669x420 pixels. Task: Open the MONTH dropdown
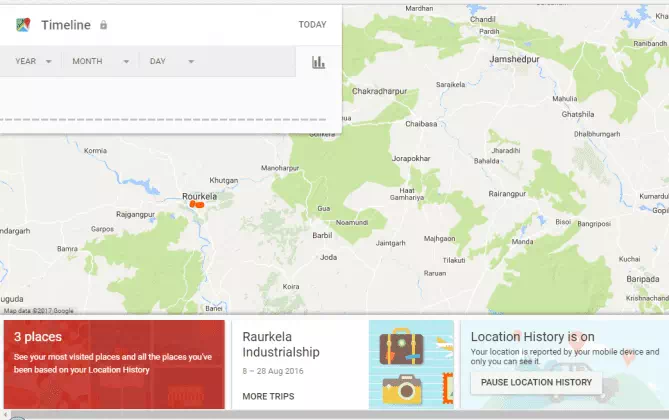pos(100,62)
